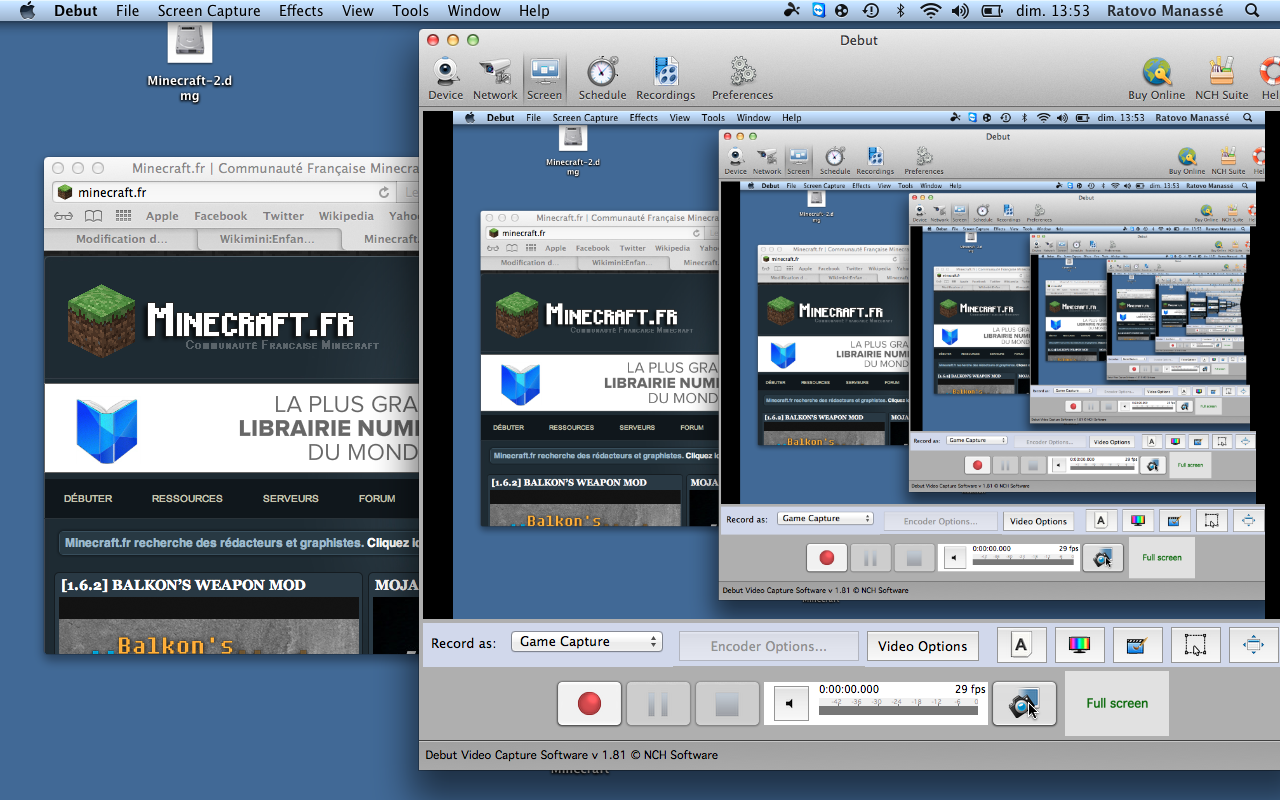The width and height of the screenshot is (1280, 800).
Task: Choose the capture selection rectangle tool
Action: [x=1195, y=645]
